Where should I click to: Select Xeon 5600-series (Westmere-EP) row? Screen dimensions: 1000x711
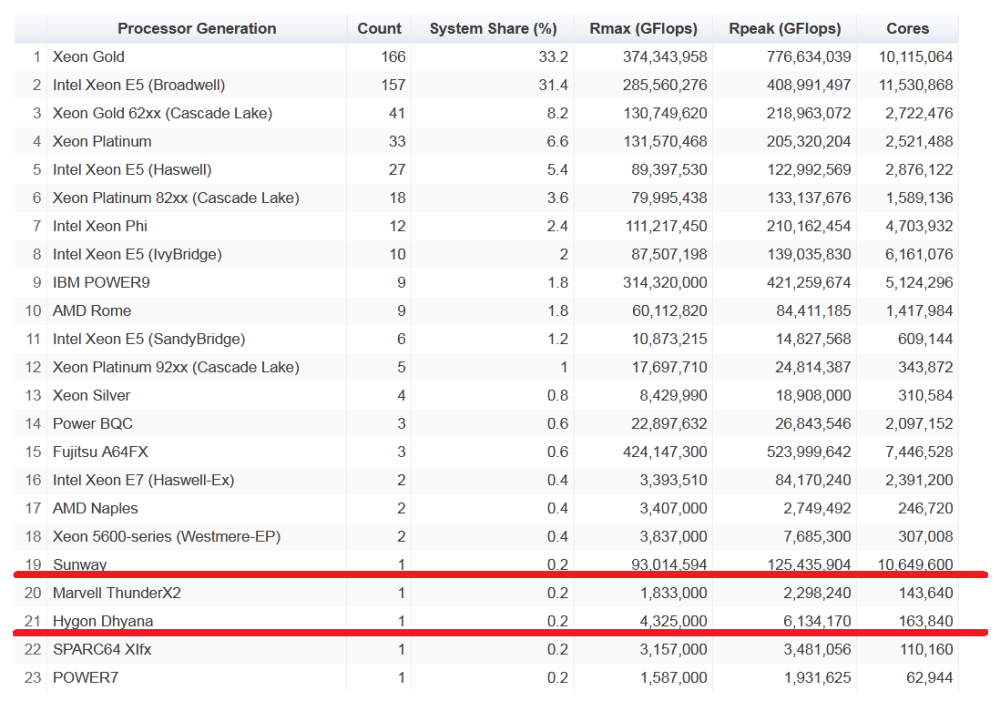click(166, 537)
